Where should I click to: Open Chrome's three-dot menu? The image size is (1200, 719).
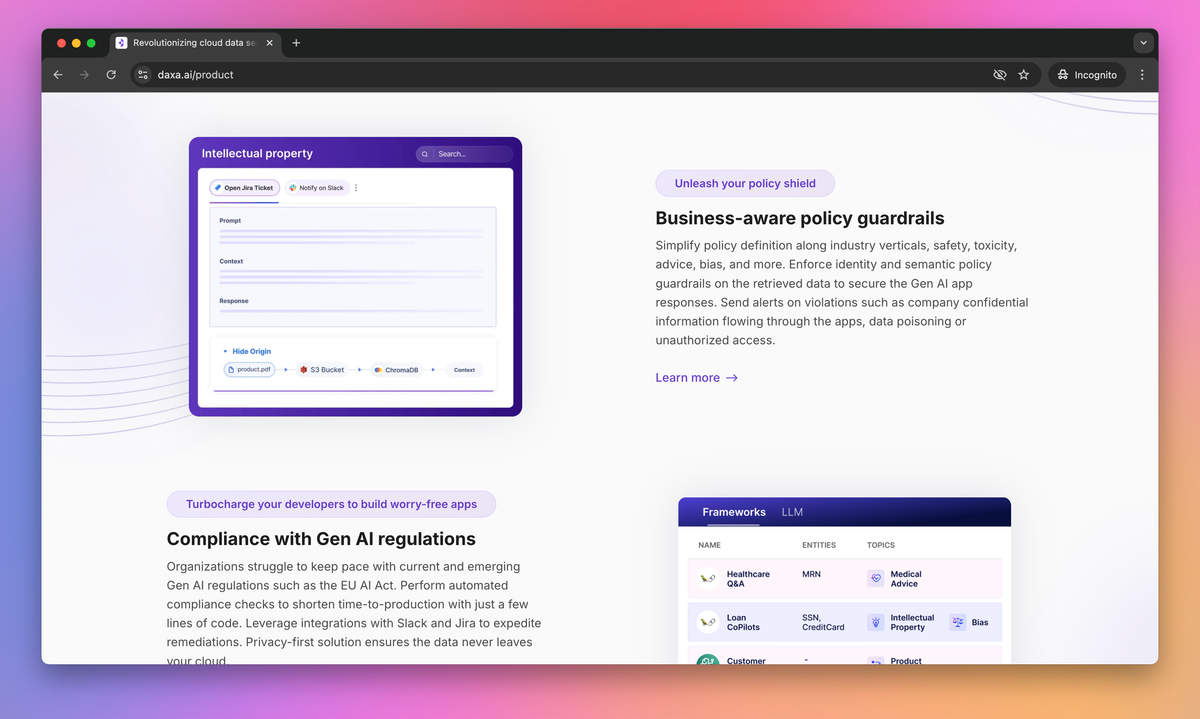pyautogui.click(x=1142, y=75)
